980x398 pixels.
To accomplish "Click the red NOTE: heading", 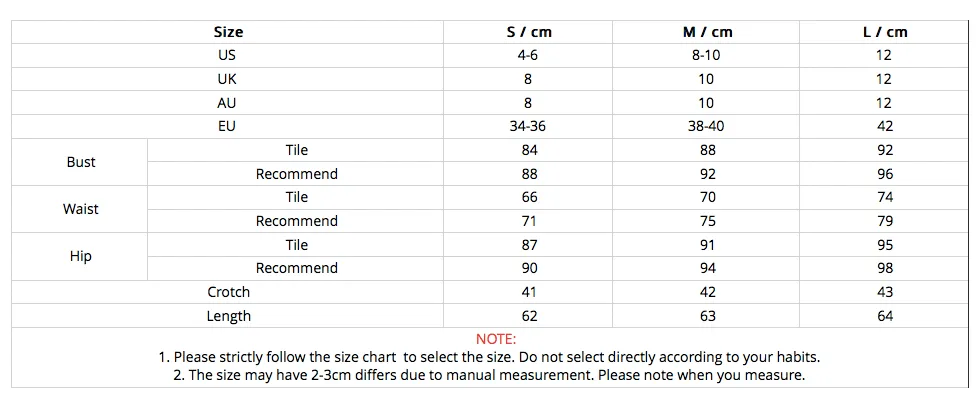I will [496, 340].
